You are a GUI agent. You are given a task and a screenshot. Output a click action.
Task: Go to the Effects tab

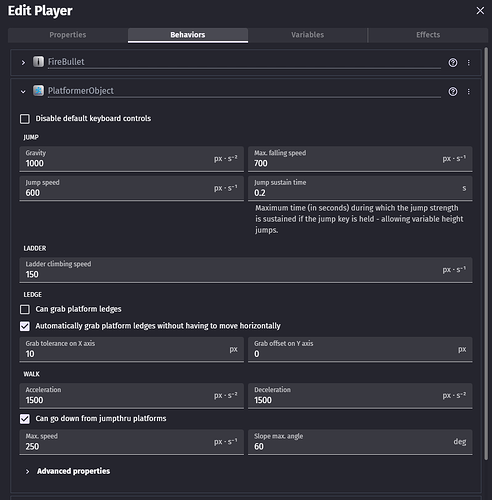(428, 35)
